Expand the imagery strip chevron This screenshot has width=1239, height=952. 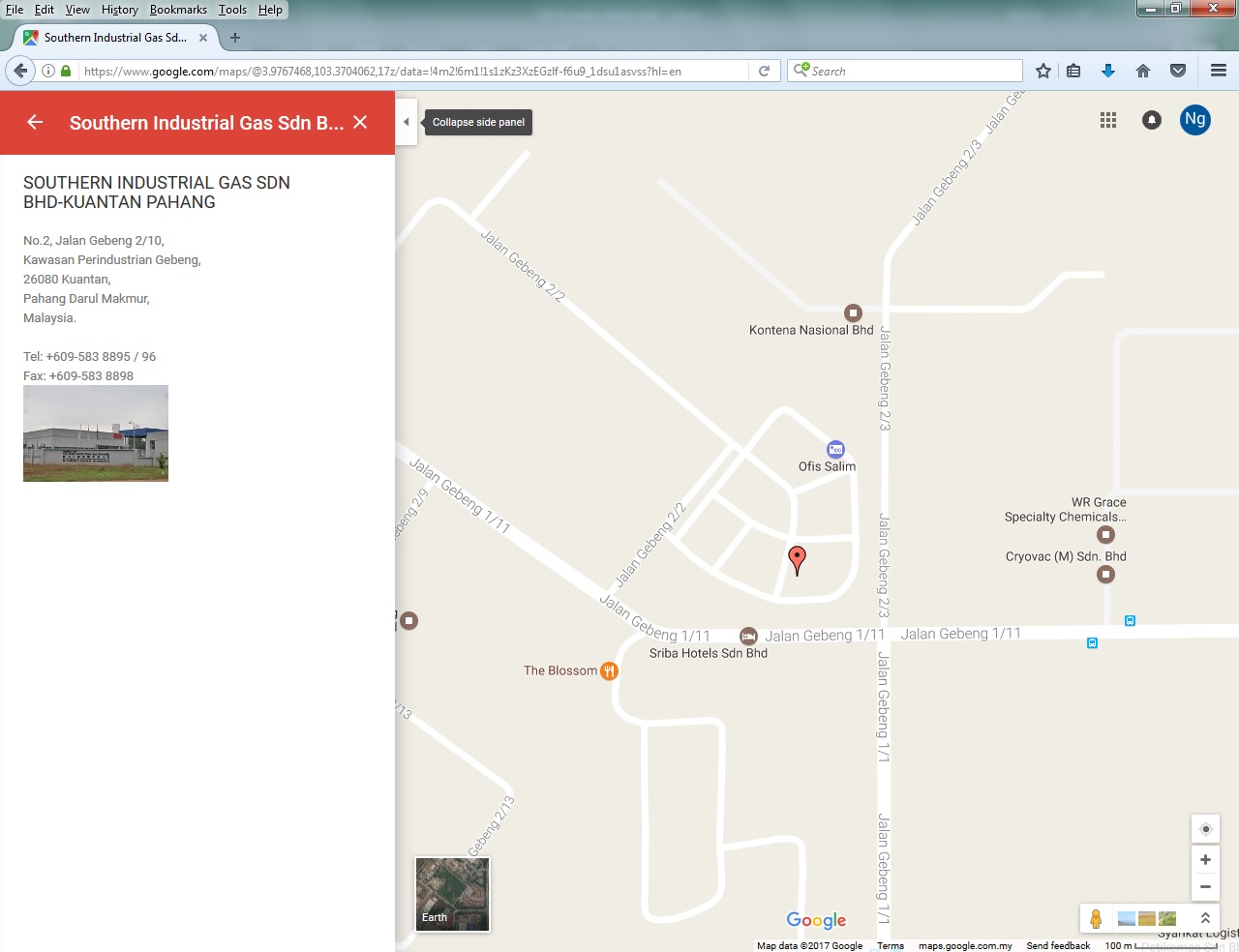point(1205,918)
